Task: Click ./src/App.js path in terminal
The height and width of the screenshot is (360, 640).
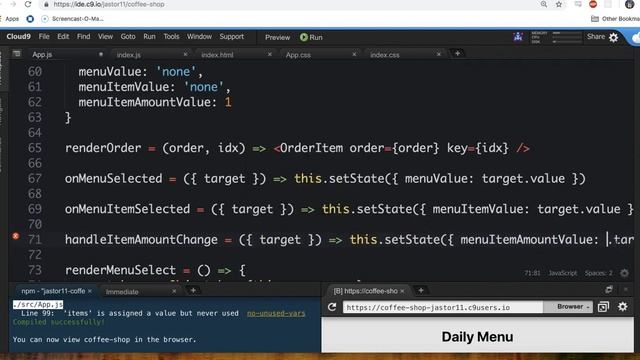Action: tap(38, 304)
